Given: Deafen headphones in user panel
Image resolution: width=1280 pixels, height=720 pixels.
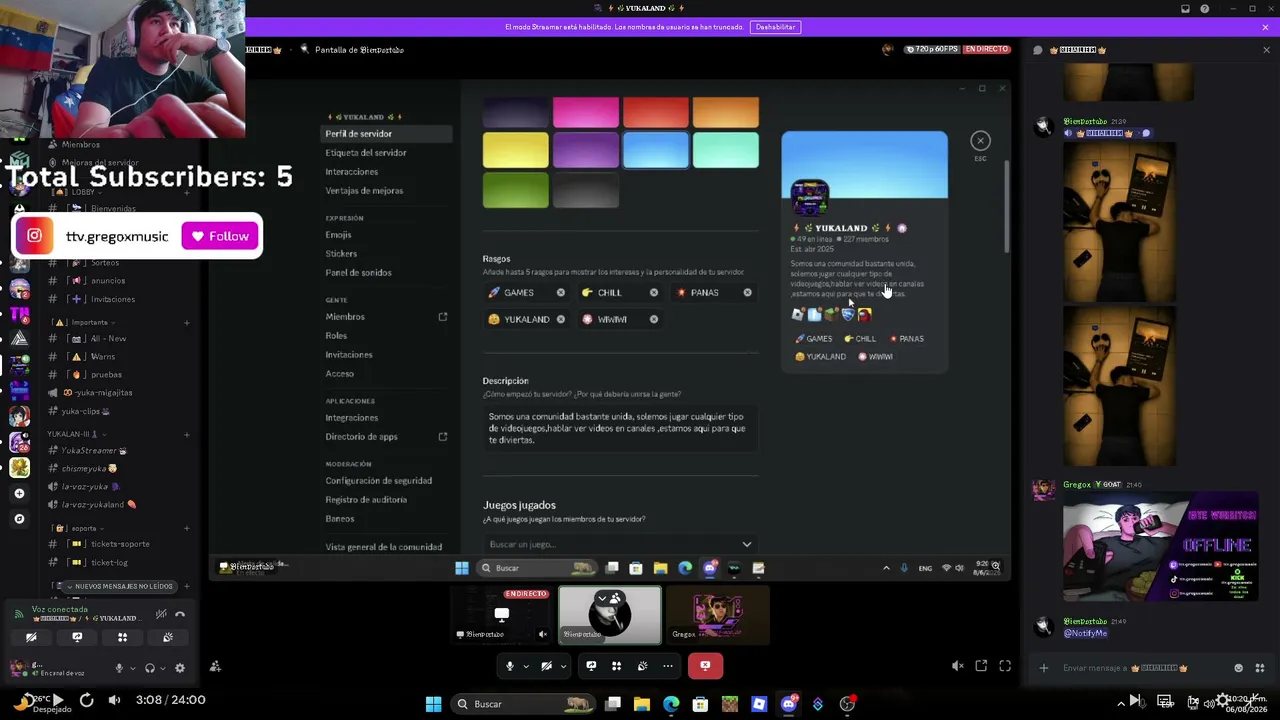Looking at the screenshot, I should (x=150, y=668).
